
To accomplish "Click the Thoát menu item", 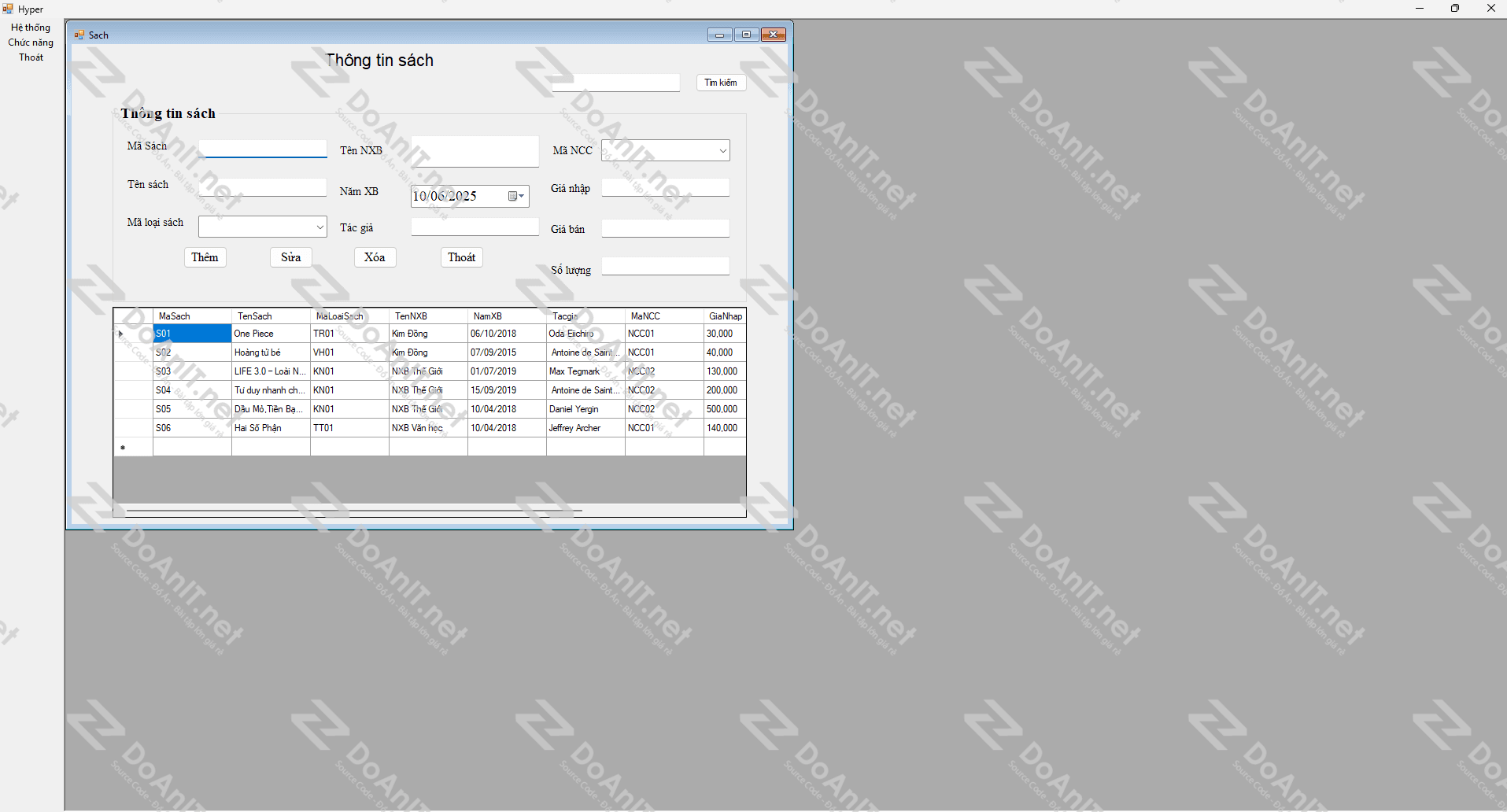I will [x=31, y=57].
